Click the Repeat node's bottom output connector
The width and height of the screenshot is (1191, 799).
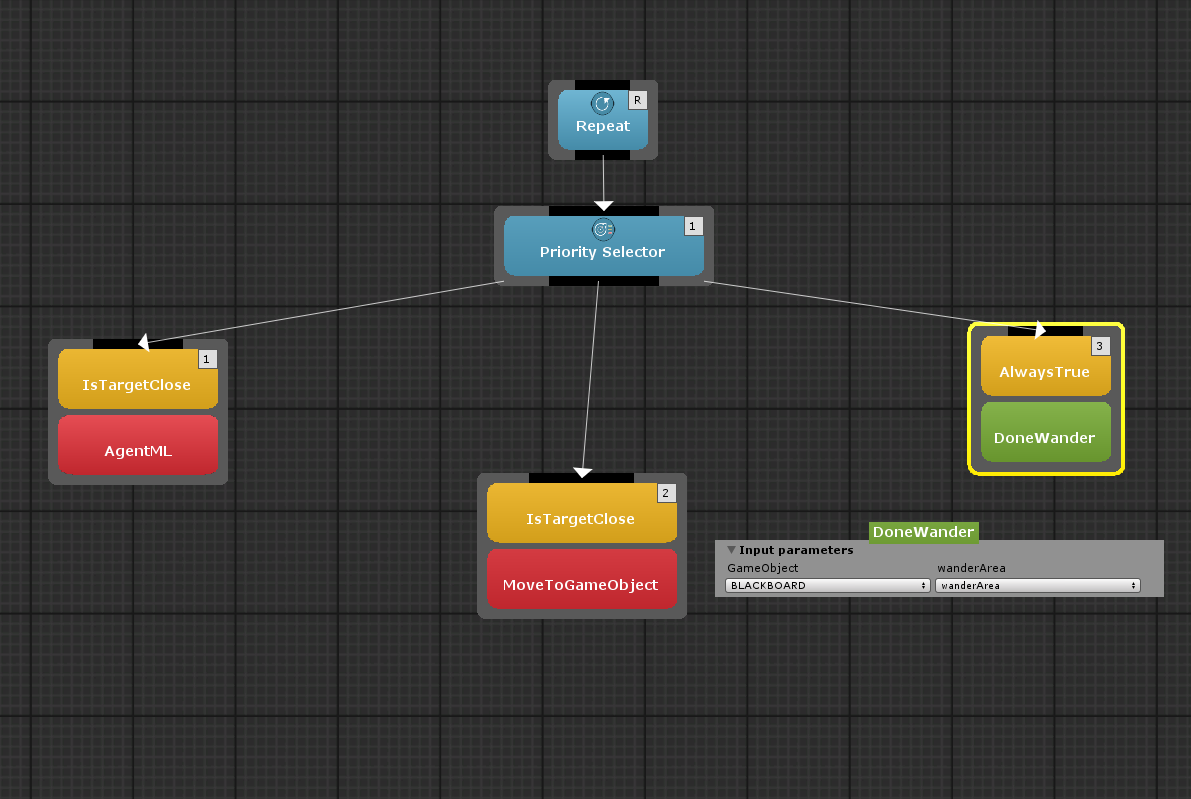pos(603,155)
